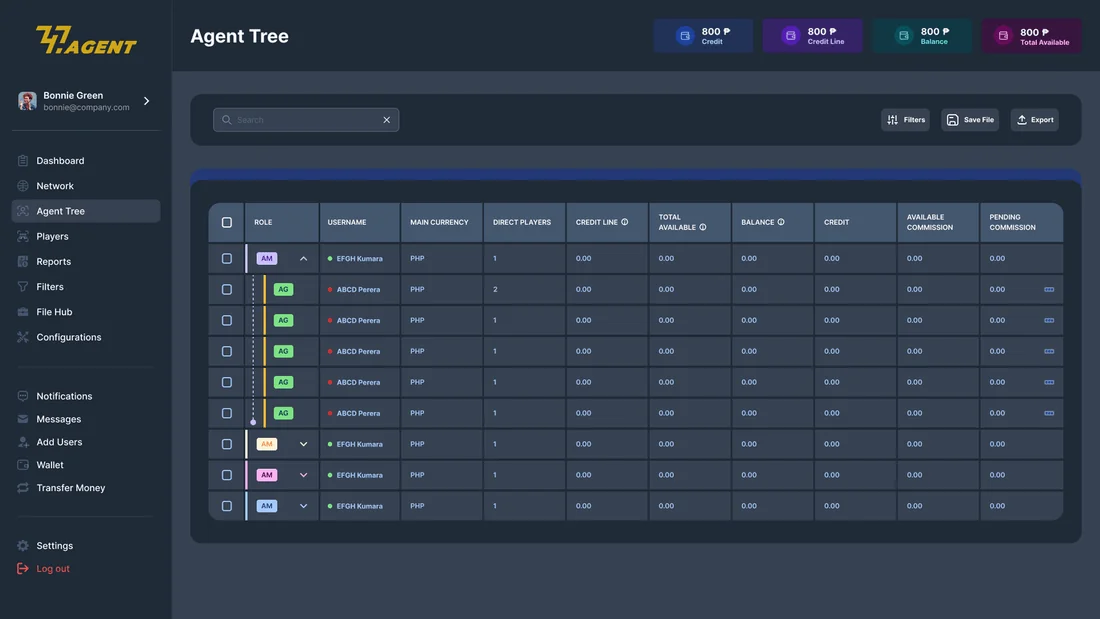
Task: Click the Search input field
Action: click(306, 120)
